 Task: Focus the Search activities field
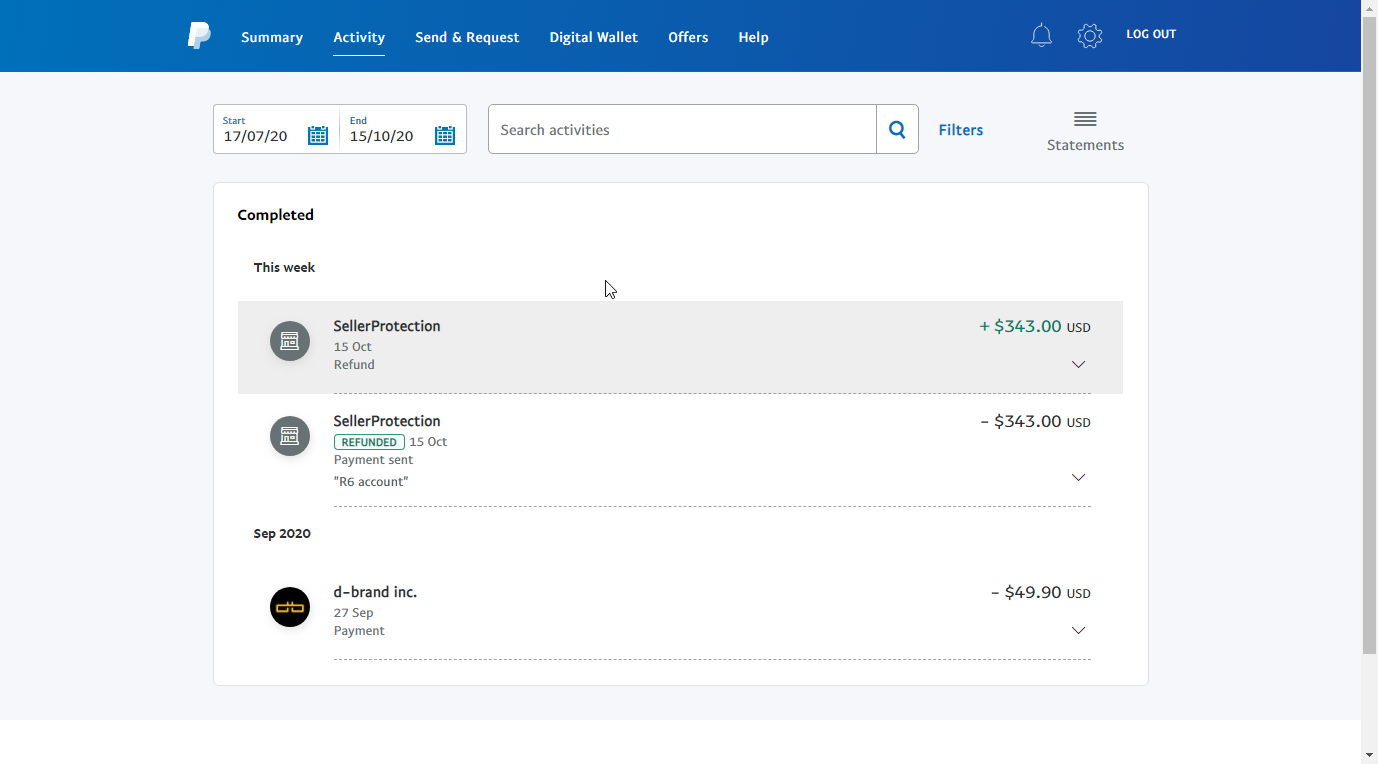(682, 130)
